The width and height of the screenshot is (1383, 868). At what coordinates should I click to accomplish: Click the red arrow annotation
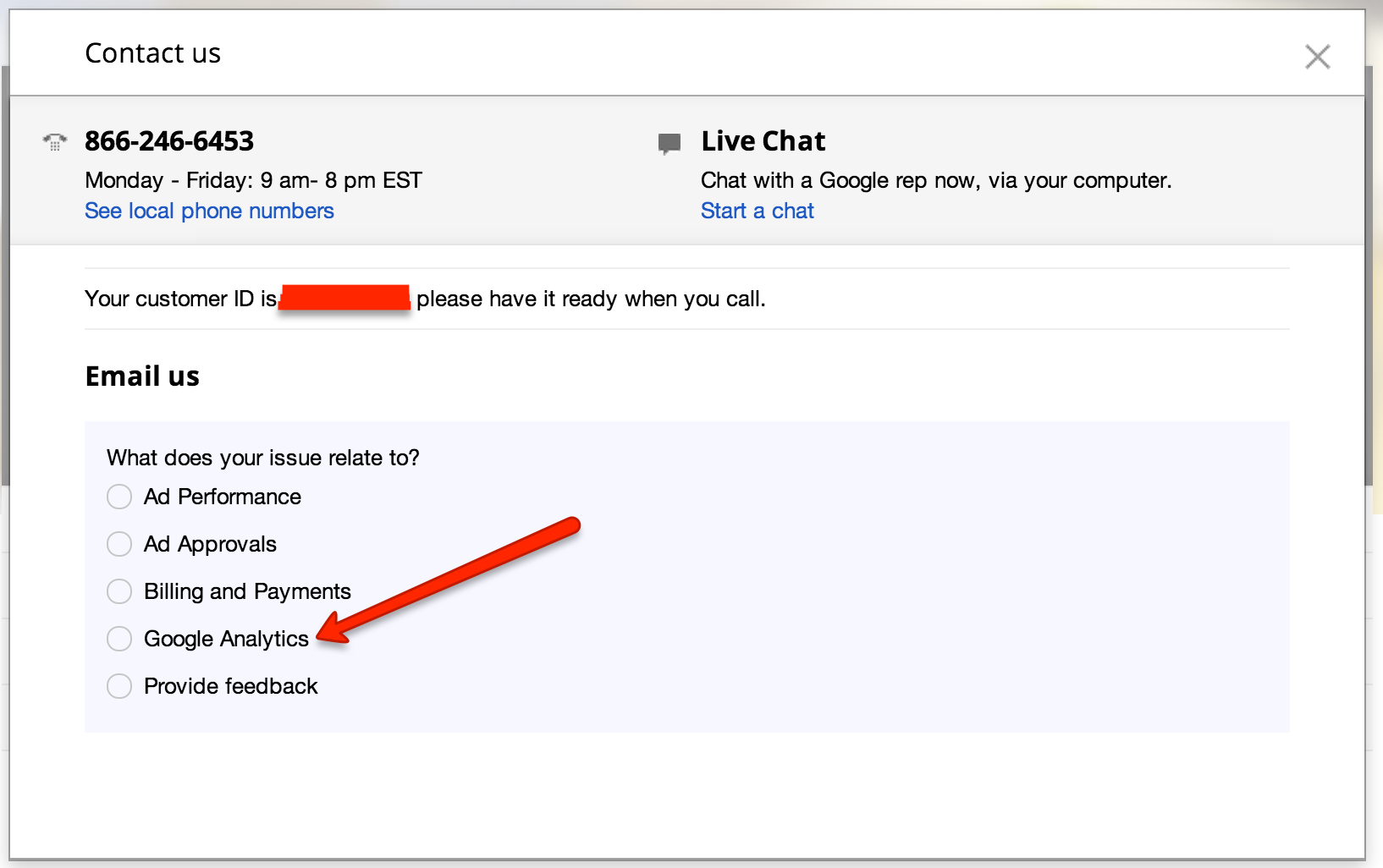coord(449,582)
